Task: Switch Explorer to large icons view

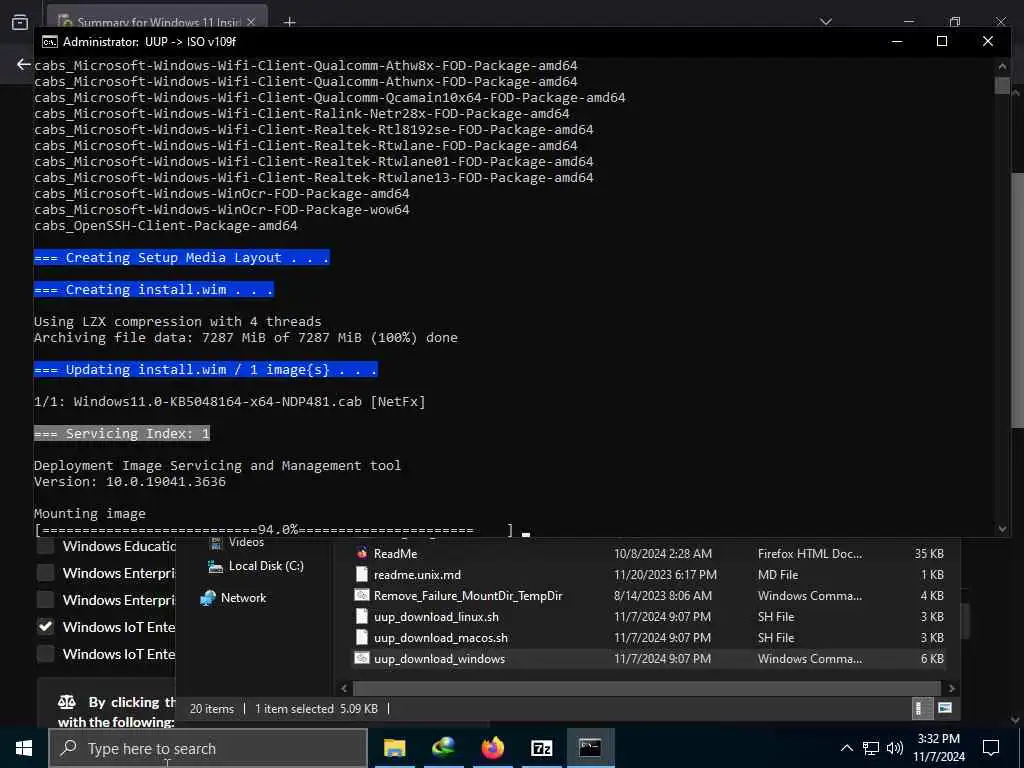Action: coord(944,708)
